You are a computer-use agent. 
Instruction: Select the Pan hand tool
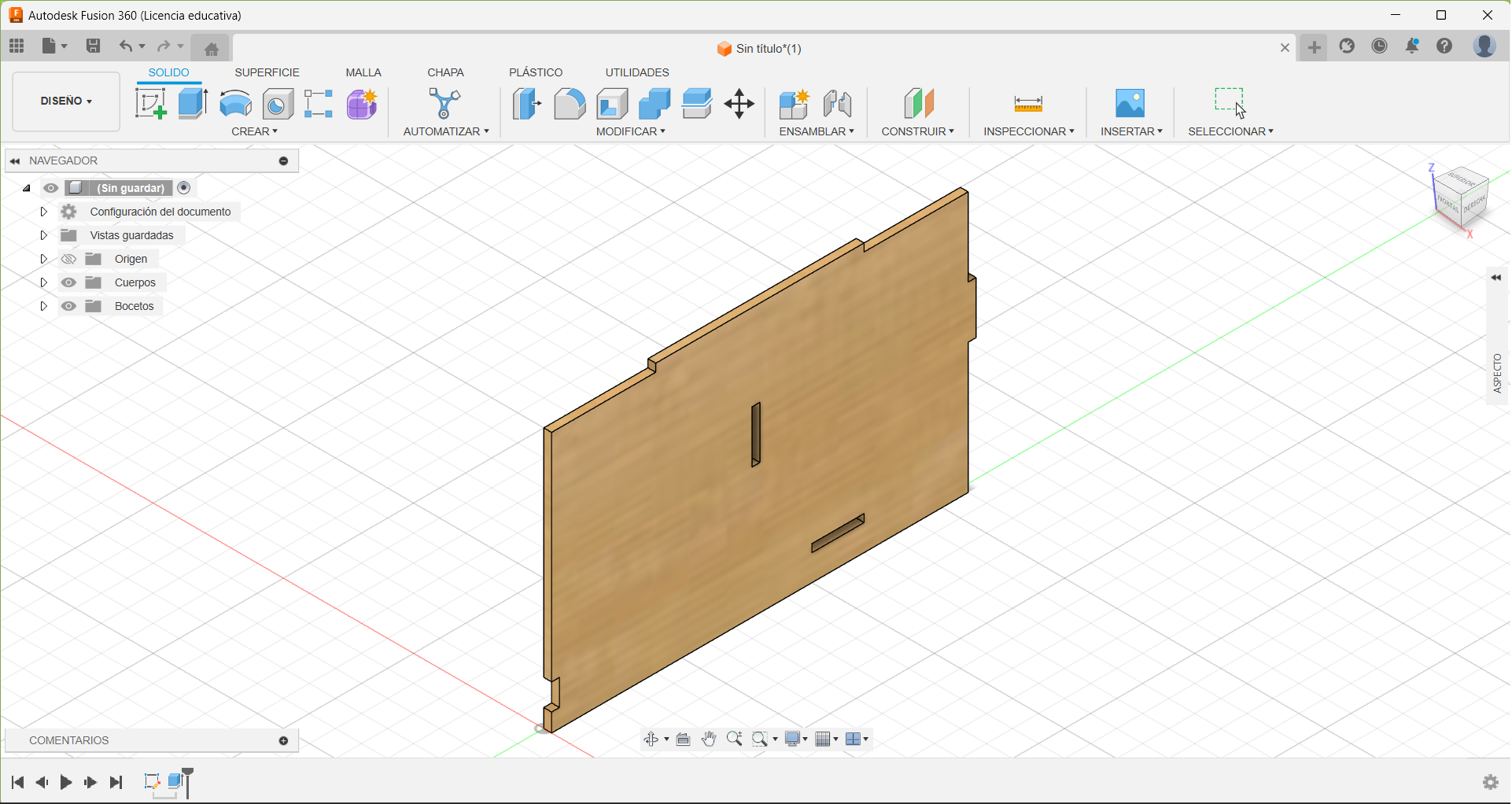(x=709, y=739)
